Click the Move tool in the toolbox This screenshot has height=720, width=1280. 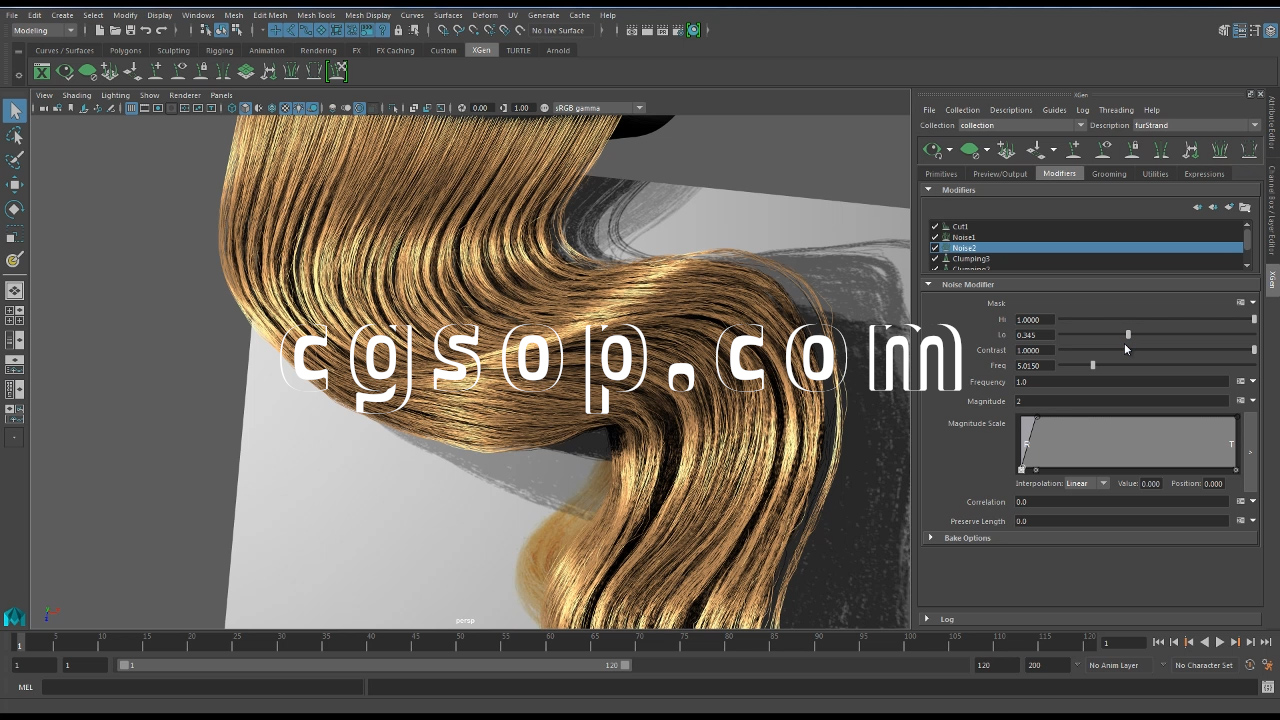point(15,185)
